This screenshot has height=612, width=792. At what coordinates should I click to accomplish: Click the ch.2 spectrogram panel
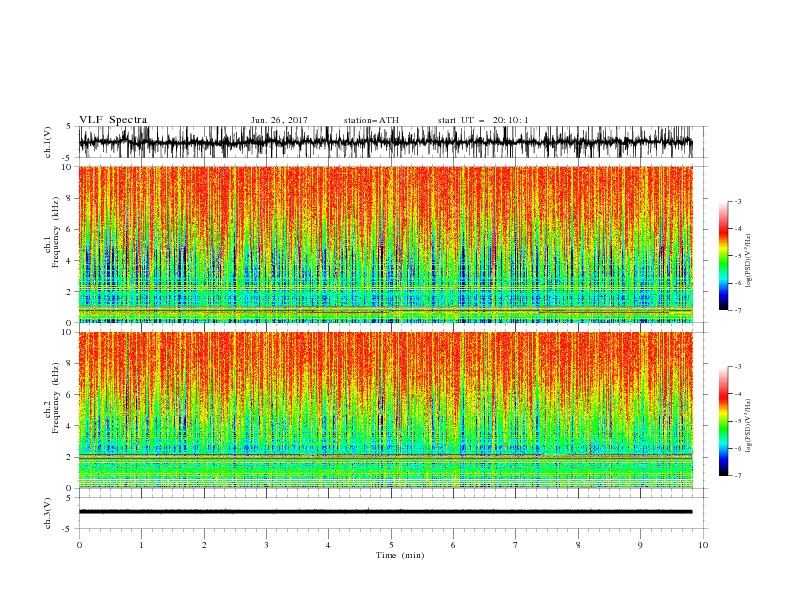[x=385, y=410]
